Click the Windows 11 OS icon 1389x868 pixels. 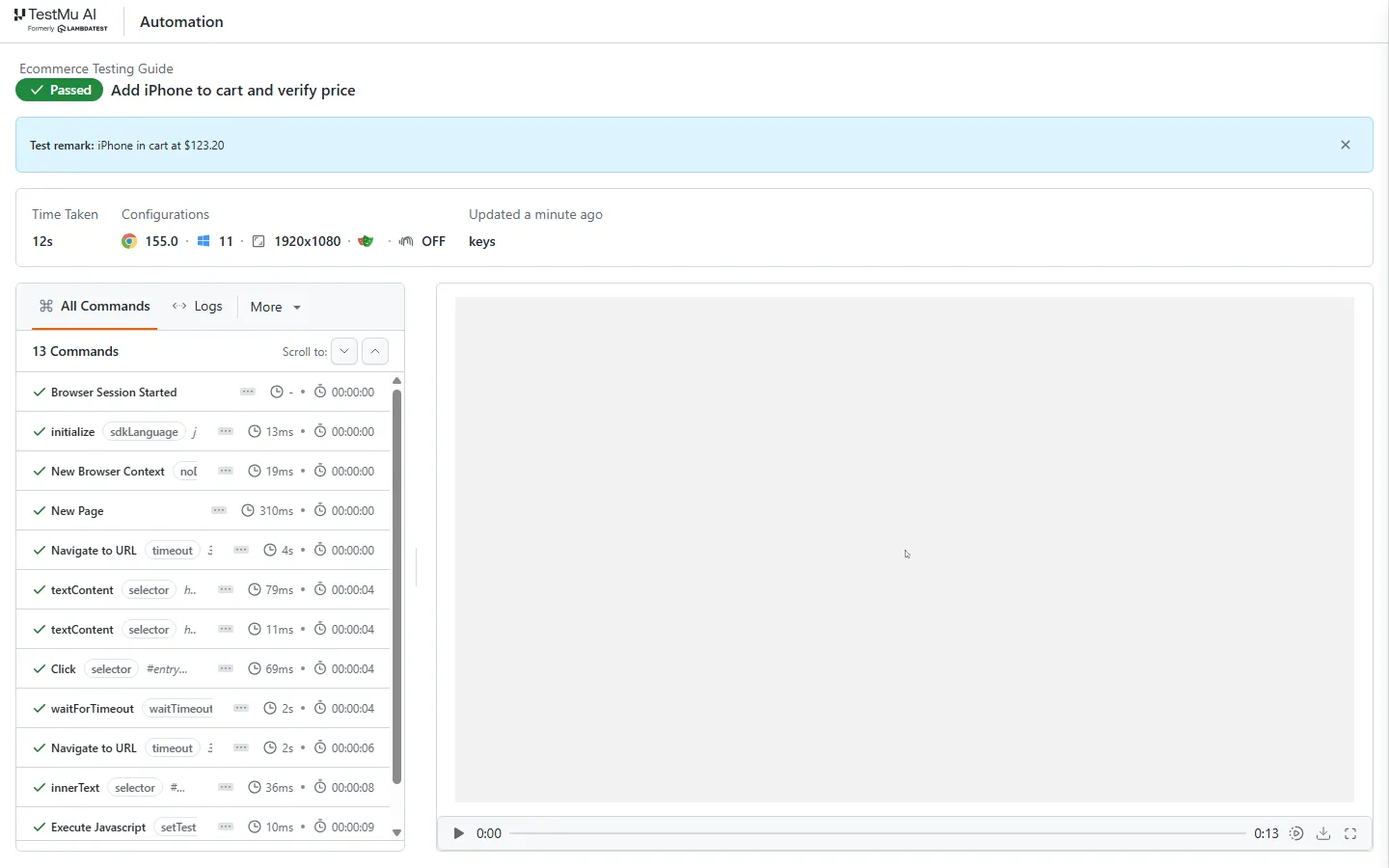[204, 241]
